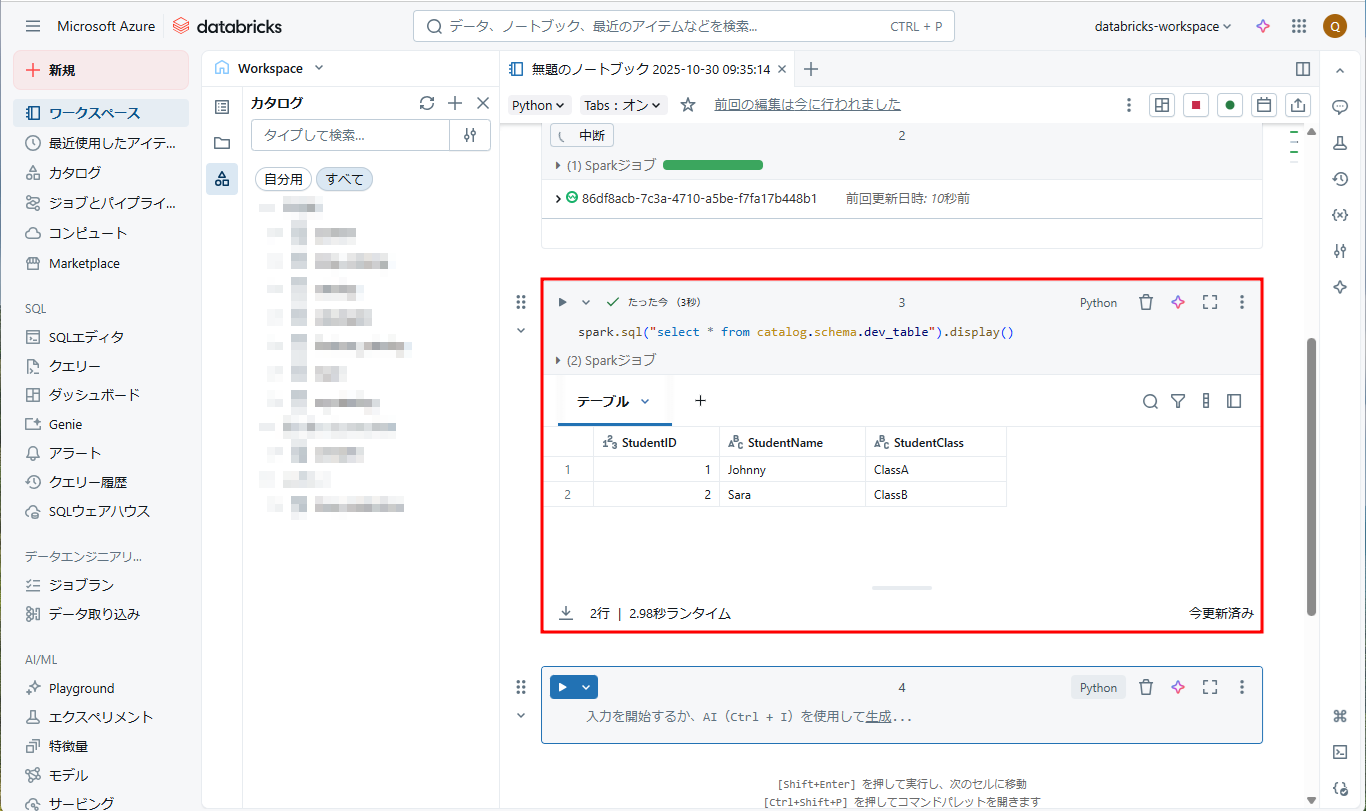The height and width of the screenshot is (811, 1366).
Task: Click the red stop execution icon
Action: (1195, 105)
